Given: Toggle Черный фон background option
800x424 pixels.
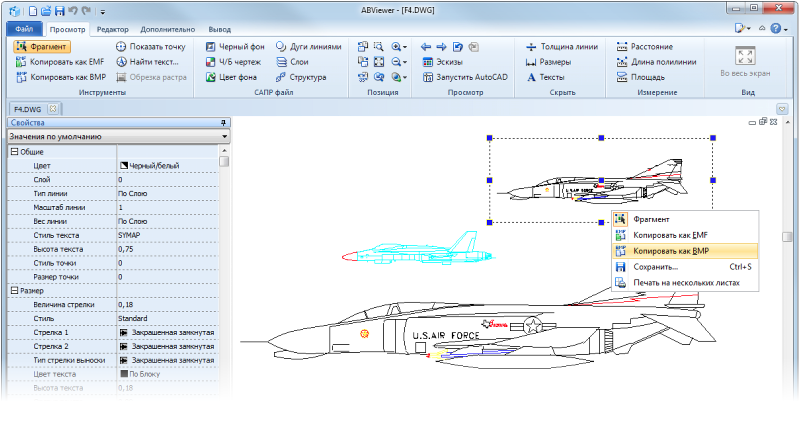Looking at the screenshot, I should tap(235, 46).
